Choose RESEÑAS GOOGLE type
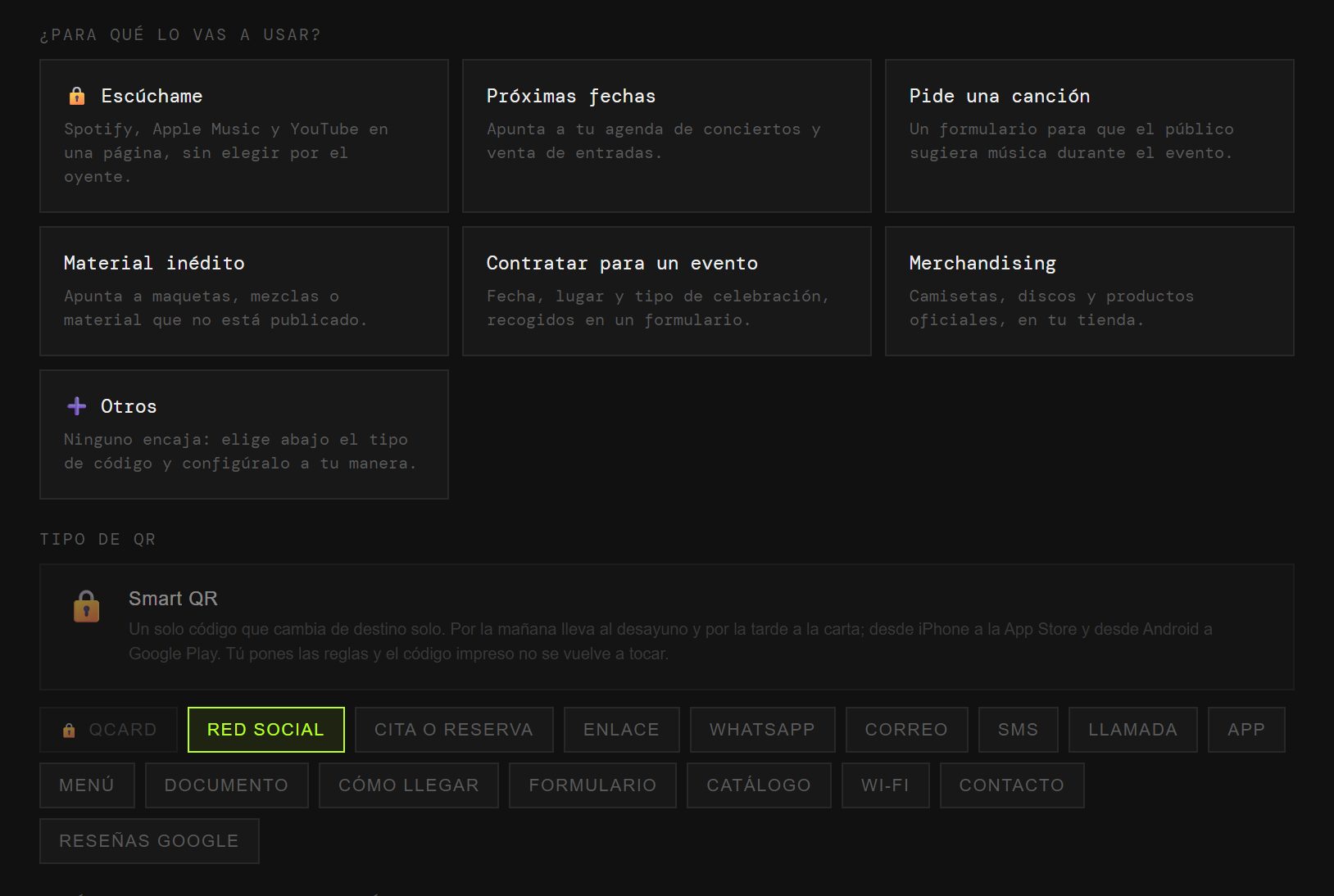The width and height of the screenshot is (1334, 896). pyautogui.click(x=149, y=841)
